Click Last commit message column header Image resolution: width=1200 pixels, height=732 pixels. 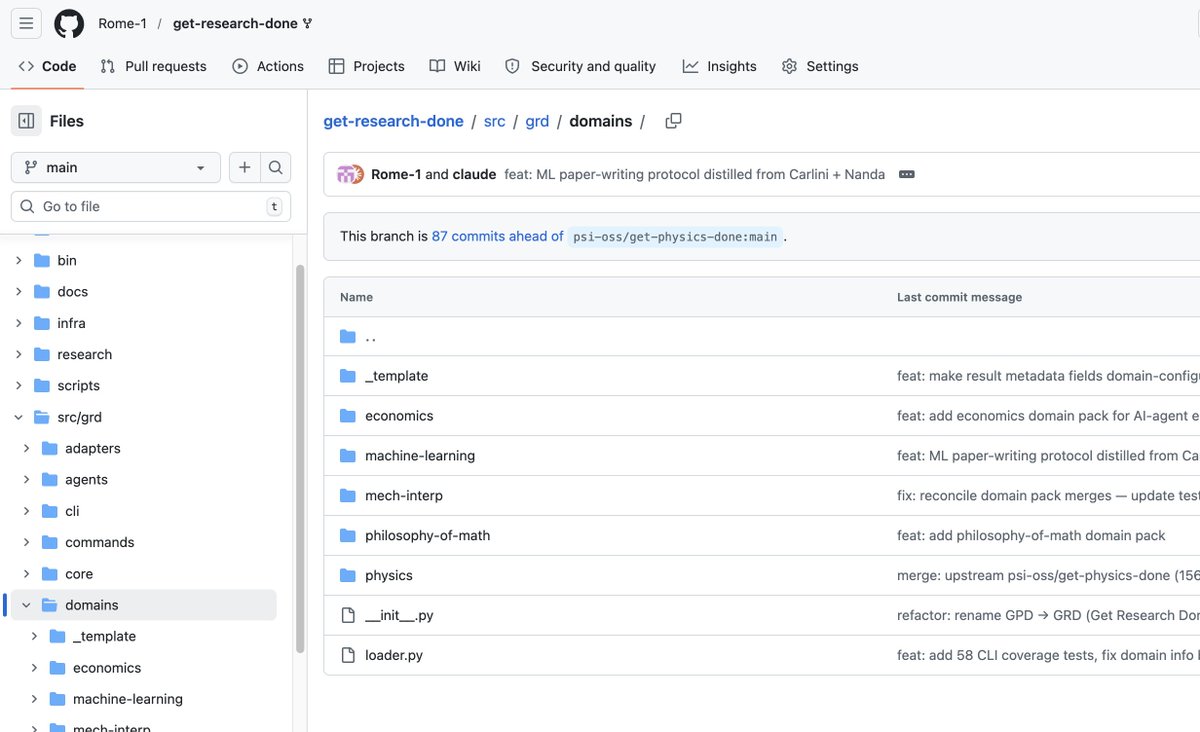959,297
